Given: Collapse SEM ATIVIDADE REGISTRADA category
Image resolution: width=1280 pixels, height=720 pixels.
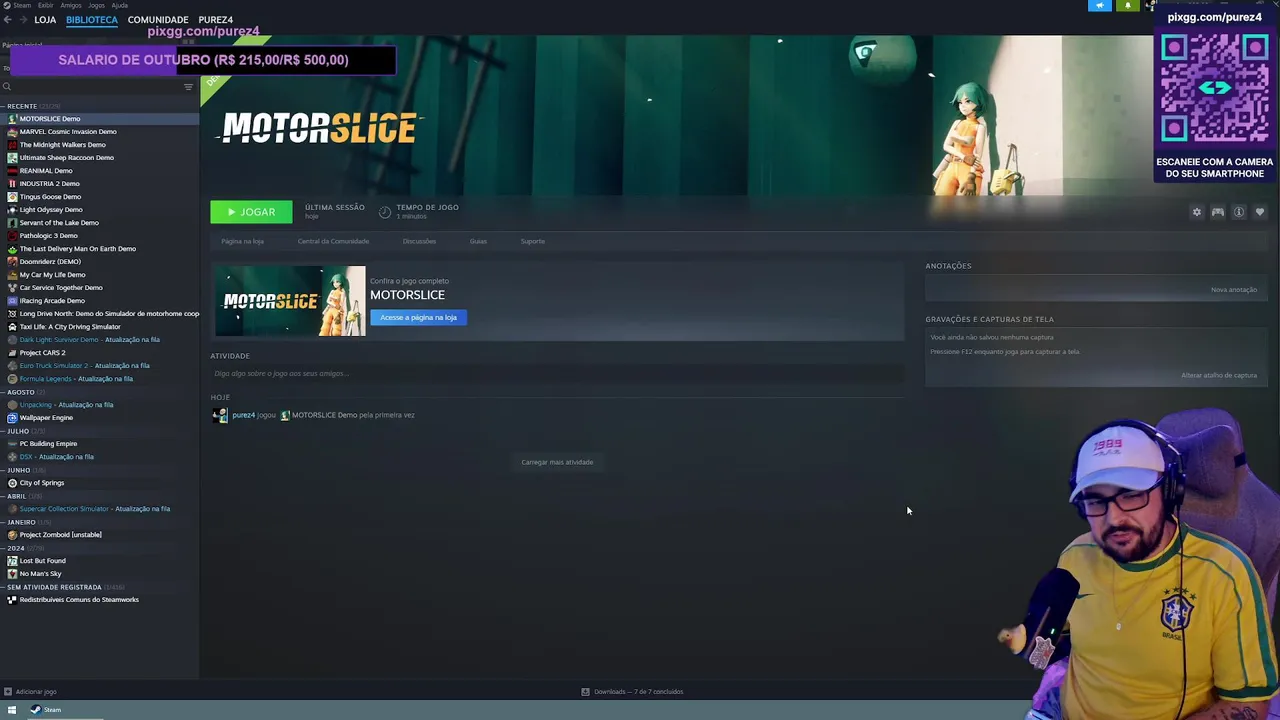Looking at the screenshot, I should point(3,587).
